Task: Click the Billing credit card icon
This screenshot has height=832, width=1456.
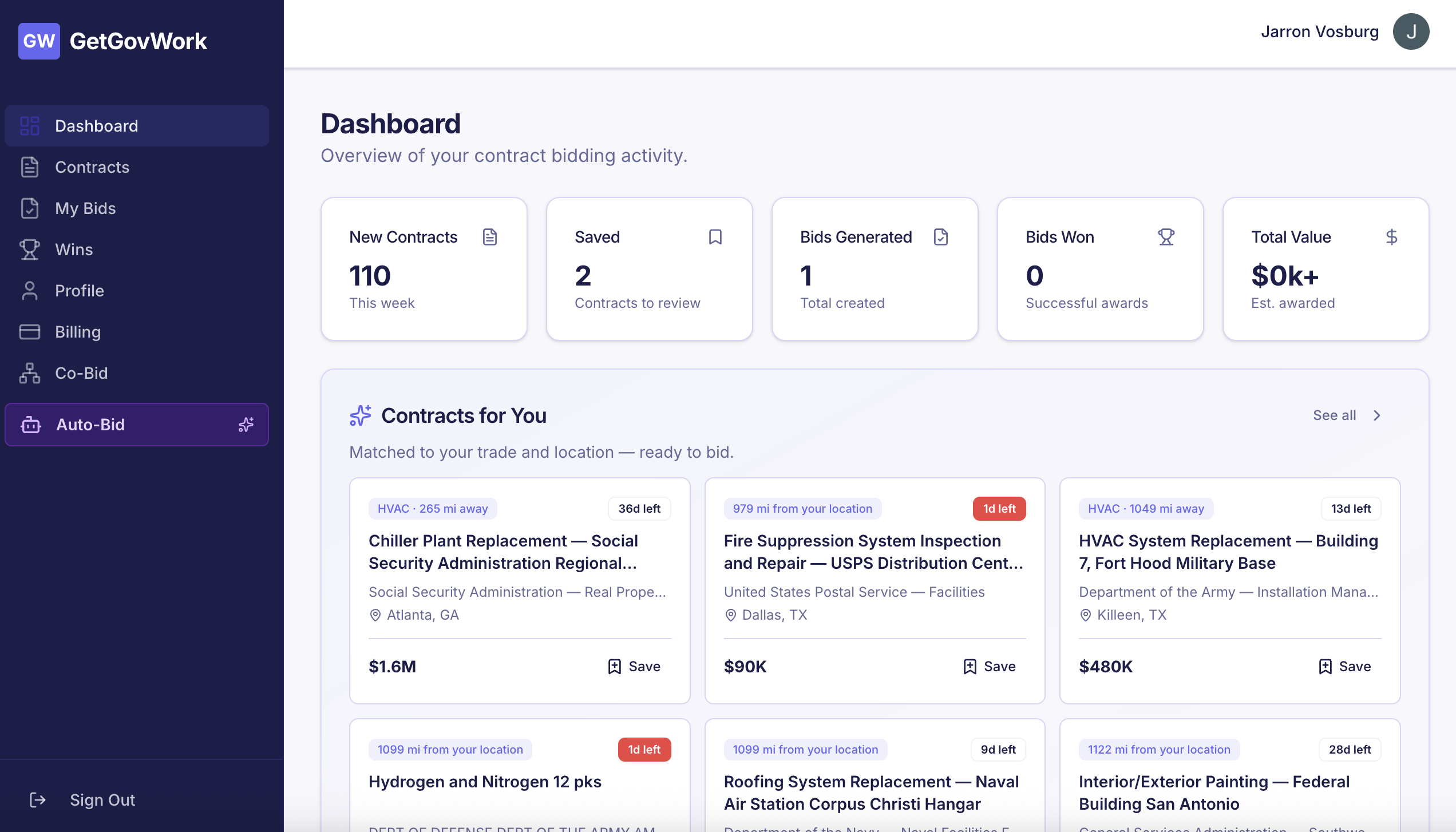Action: pos(30,332)
